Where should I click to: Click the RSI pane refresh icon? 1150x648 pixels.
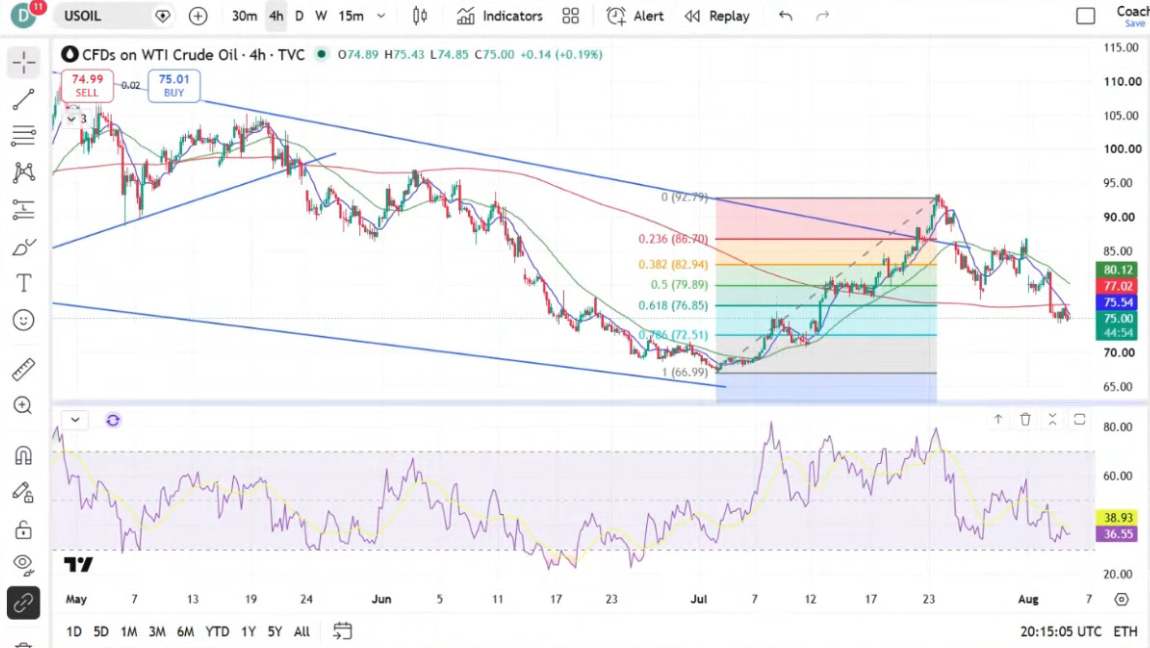coord(113,420)
